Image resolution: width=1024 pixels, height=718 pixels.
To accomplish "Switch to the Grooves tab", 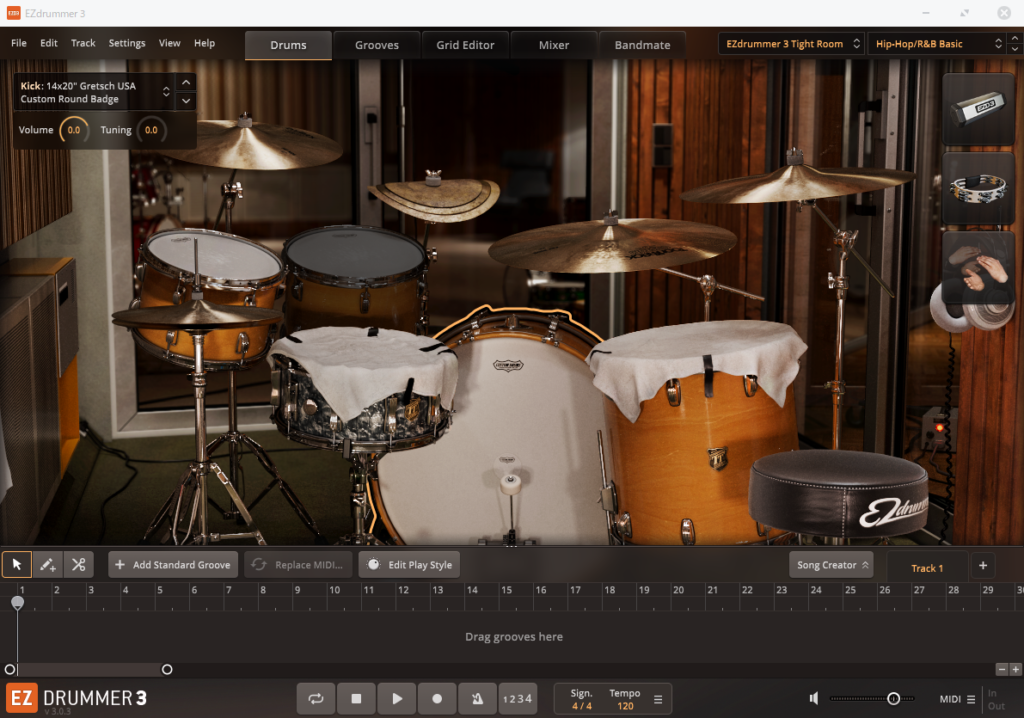I will point(377,45).
